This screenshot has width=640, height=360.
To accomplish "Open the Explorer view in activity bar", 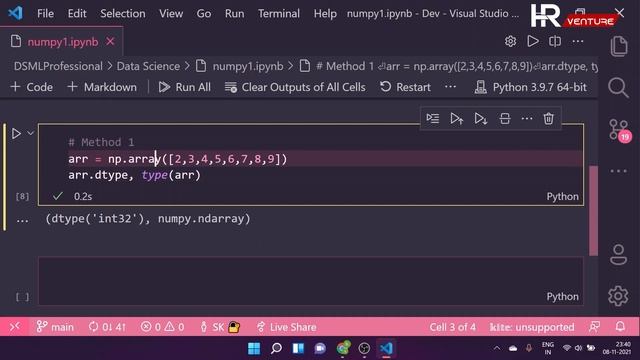I will [x=619, y=46].
